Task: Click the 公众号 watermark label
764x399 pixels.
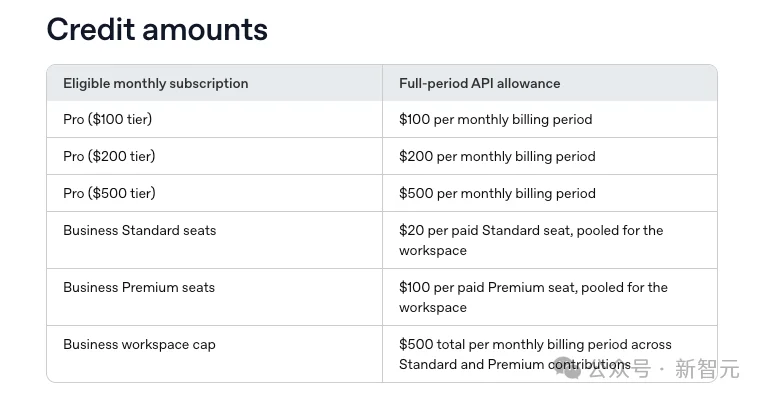Action: 619,369
